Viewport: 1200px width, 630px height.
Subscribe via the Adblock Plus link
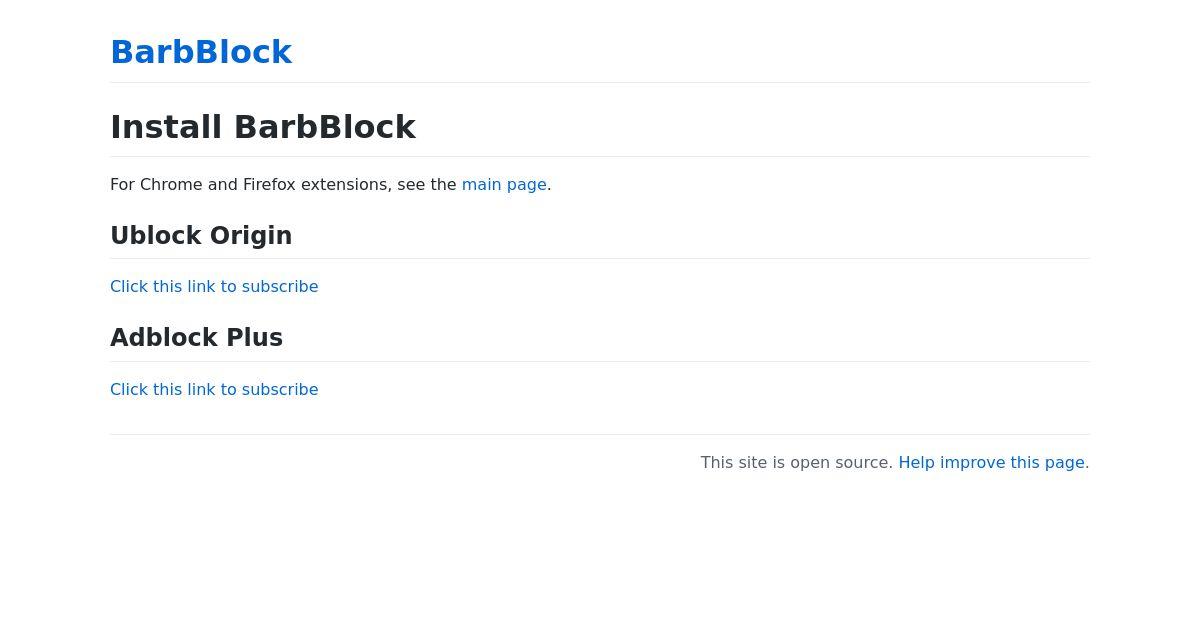(214, 390)
